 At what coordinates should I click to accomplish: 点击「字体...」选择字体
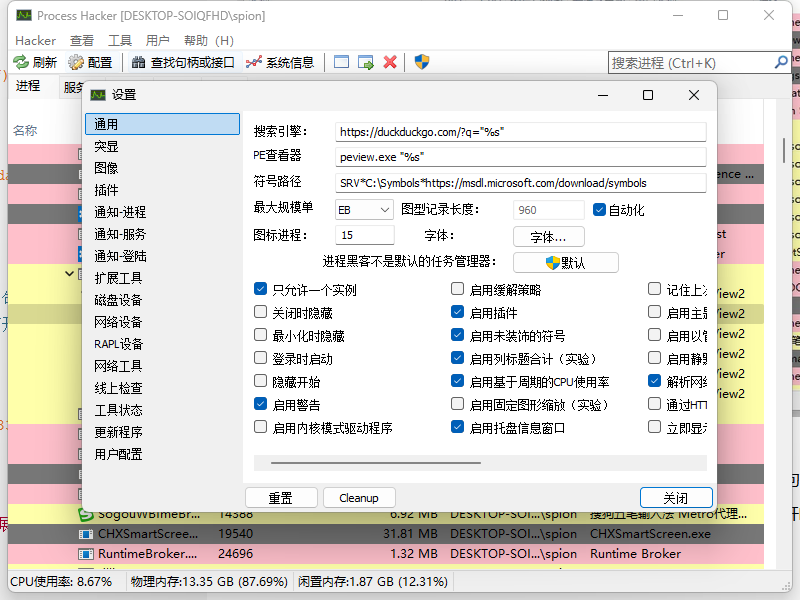(548, 236)
